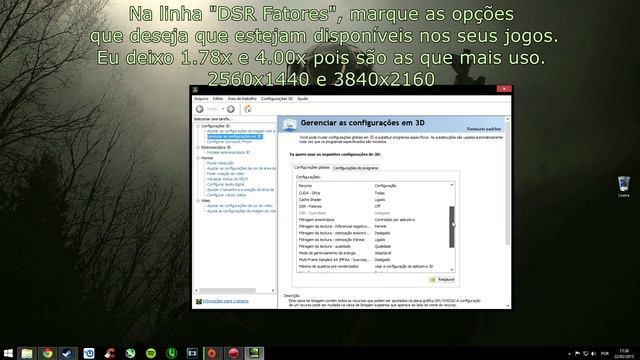Open Google Chrome from the taskbar
The height and width of the screenshot is (360, 640).
[48, 353]
